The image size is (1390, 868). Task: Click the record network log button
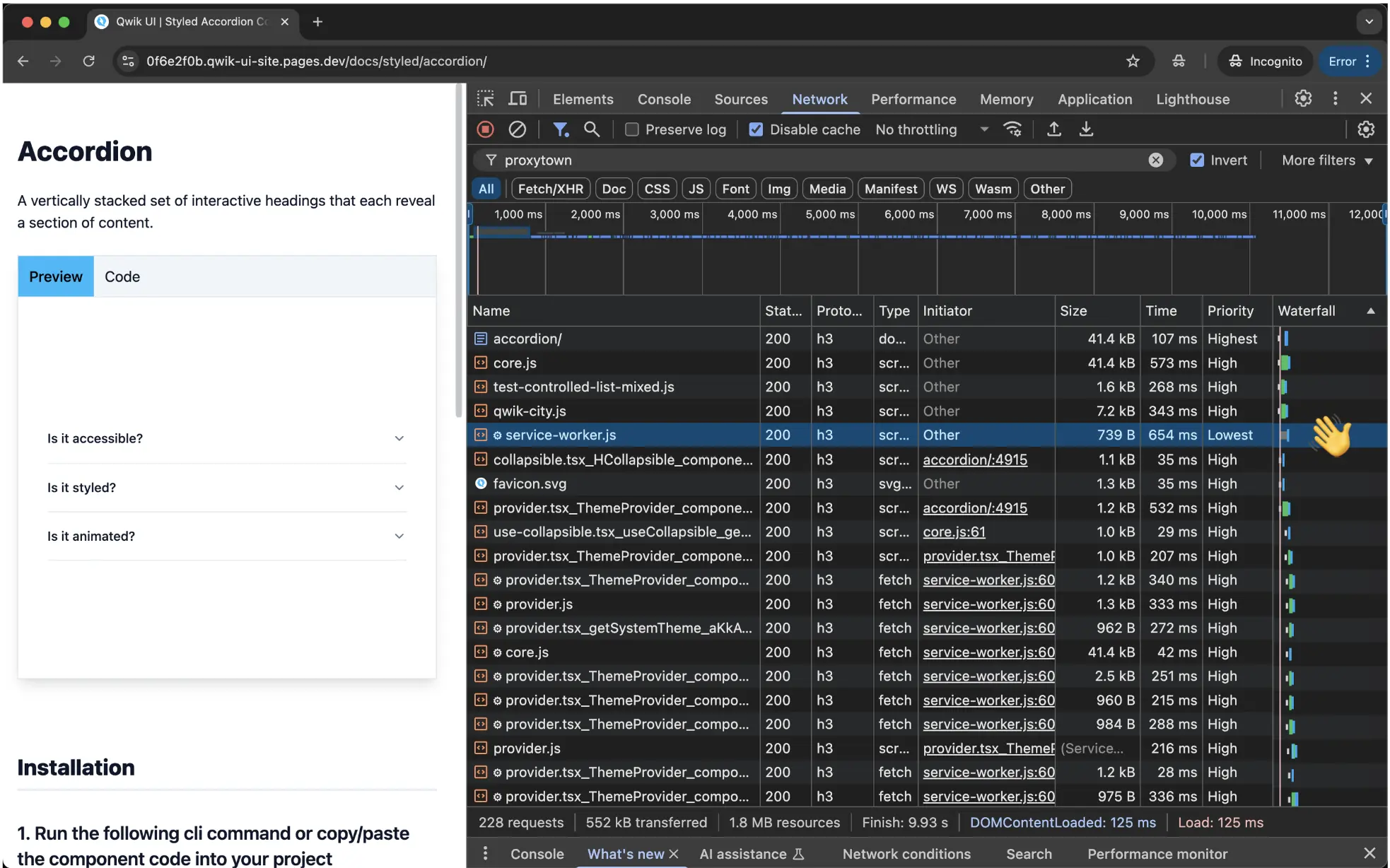point(485,129)
